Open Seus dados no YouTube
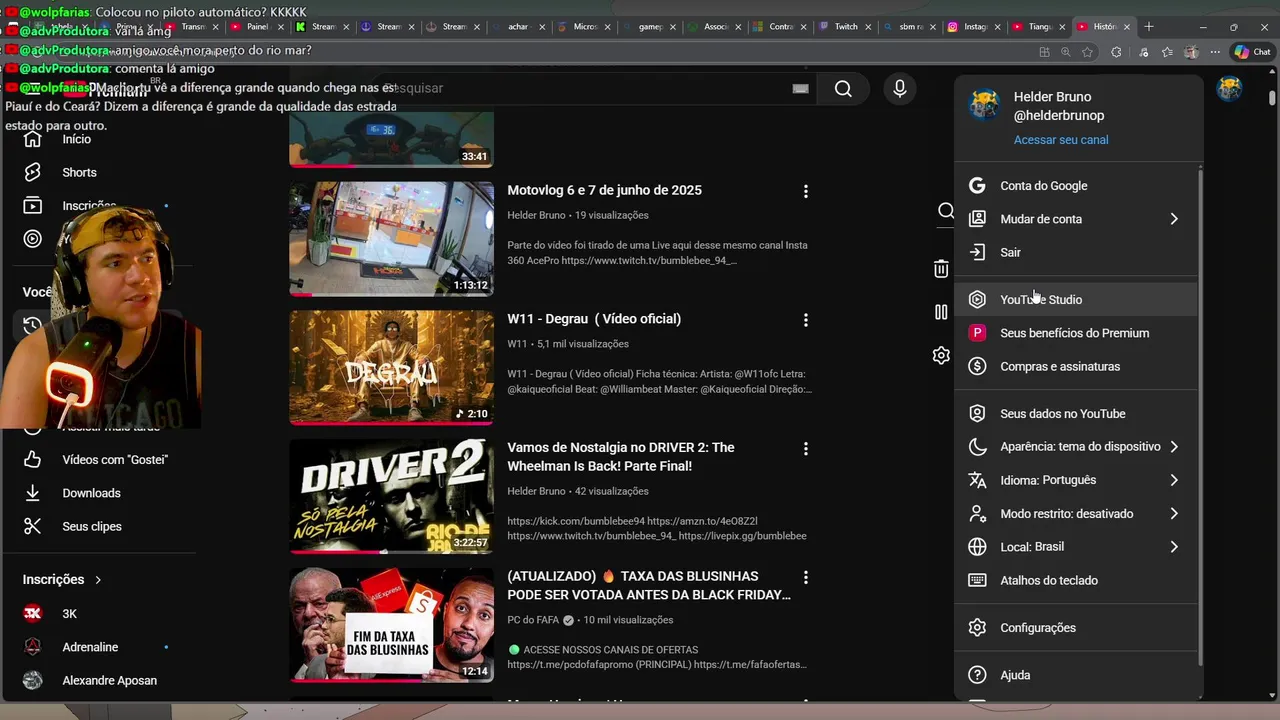 click(x=1077, y=413)
